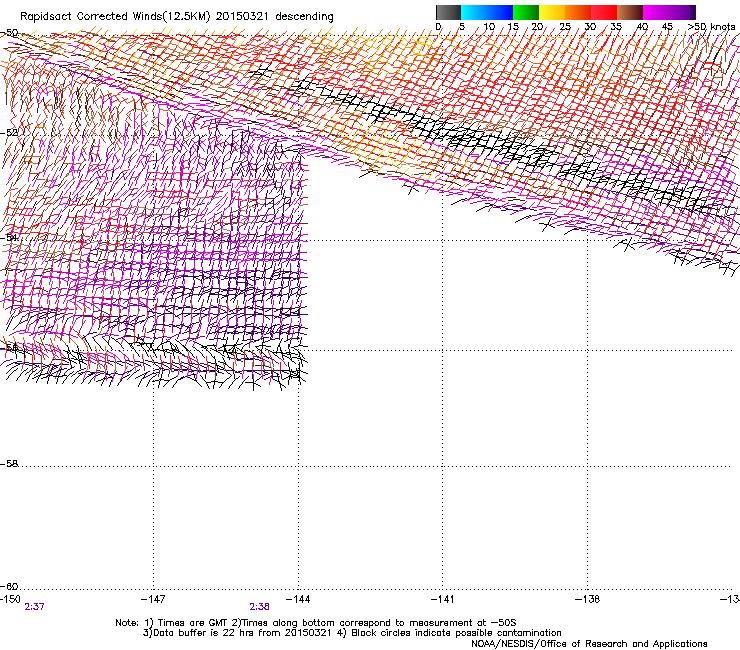
Task: Click the '-150' longitude axis label
Action: tap(10, 599)
